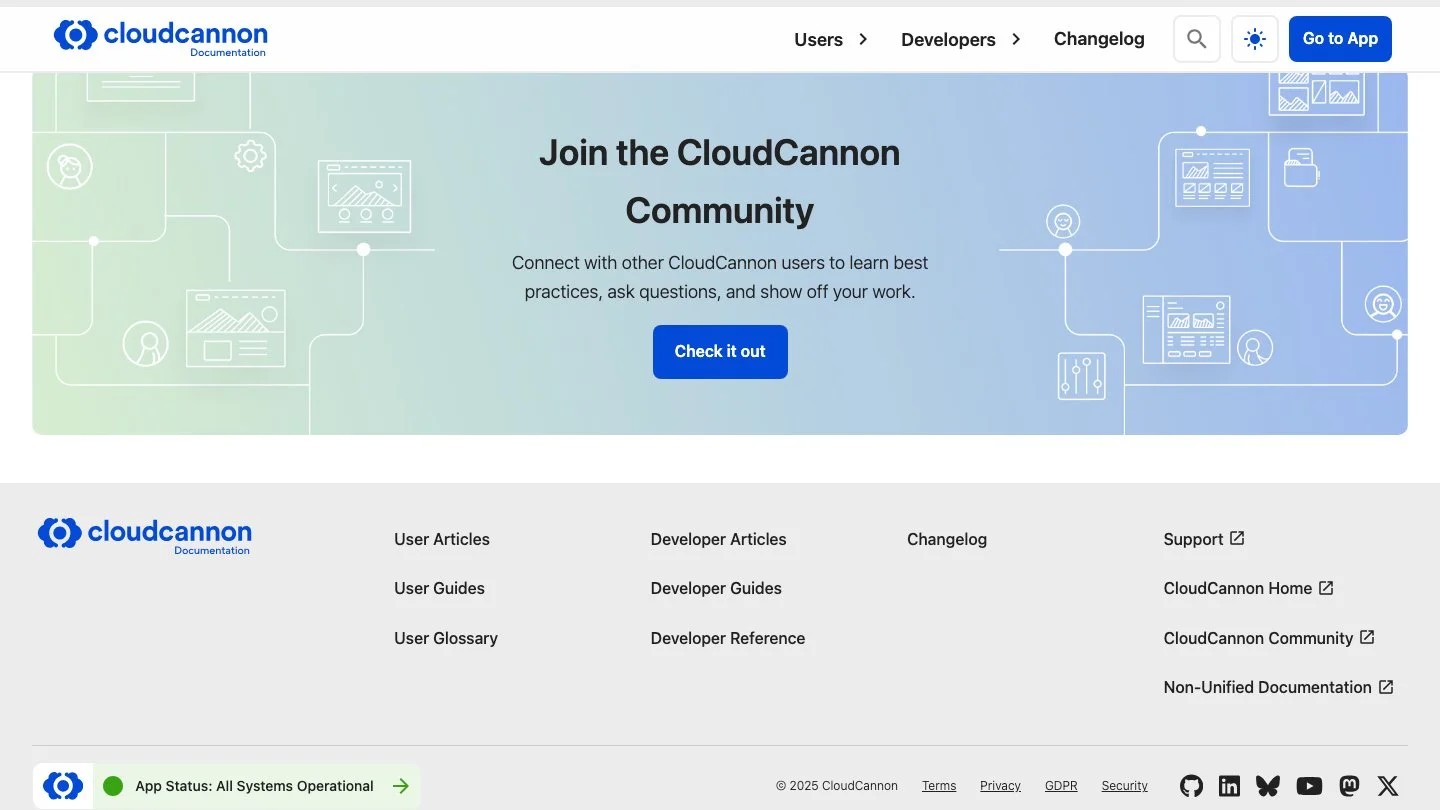Open the LinkedIn social icon
Viewport: 1440px width, 810px height.
[x=1230, y=786]
